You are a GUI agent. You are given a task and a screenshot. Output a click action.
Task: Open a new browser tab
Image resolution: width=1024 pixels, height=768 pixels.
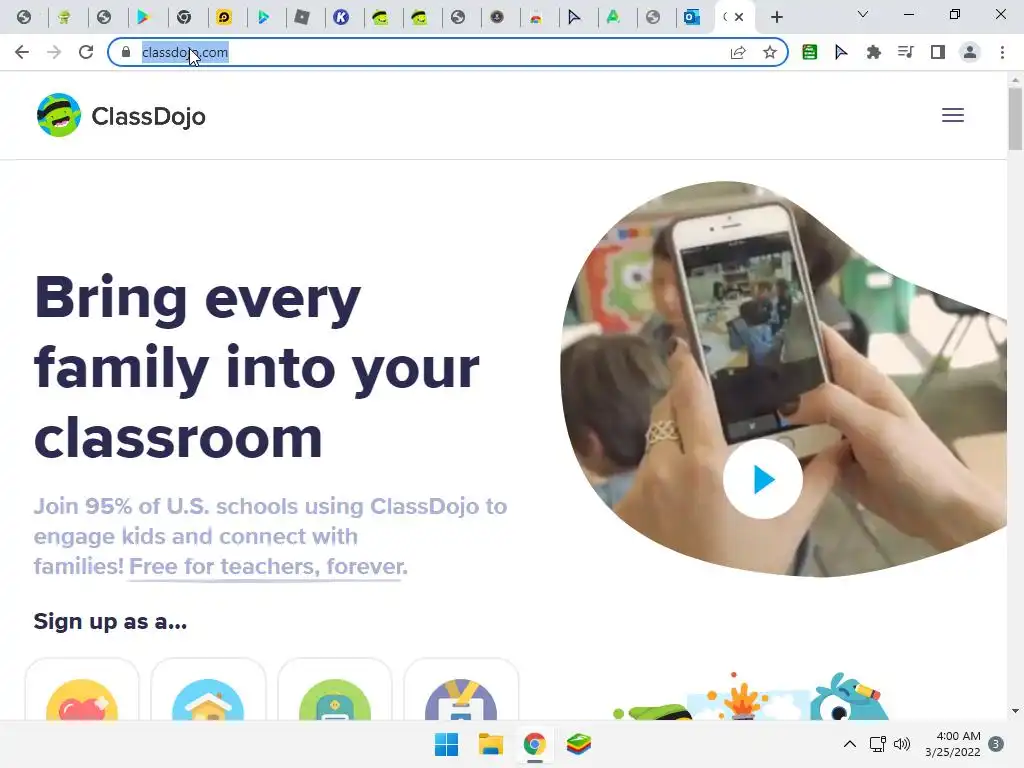(x=776, y=17)
